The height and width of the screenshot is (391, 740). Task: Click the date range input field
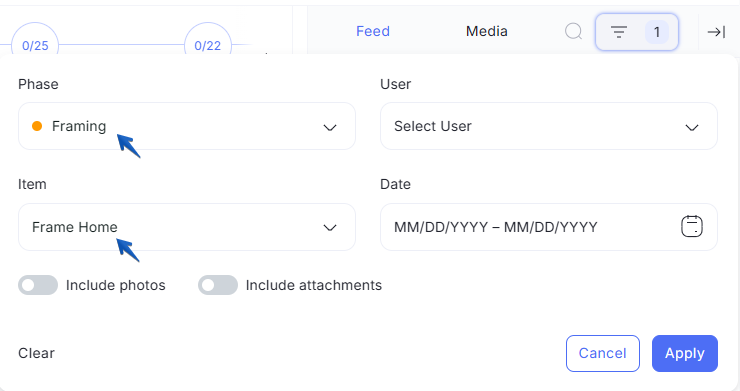pyautogui.click(x=549, y=227)
